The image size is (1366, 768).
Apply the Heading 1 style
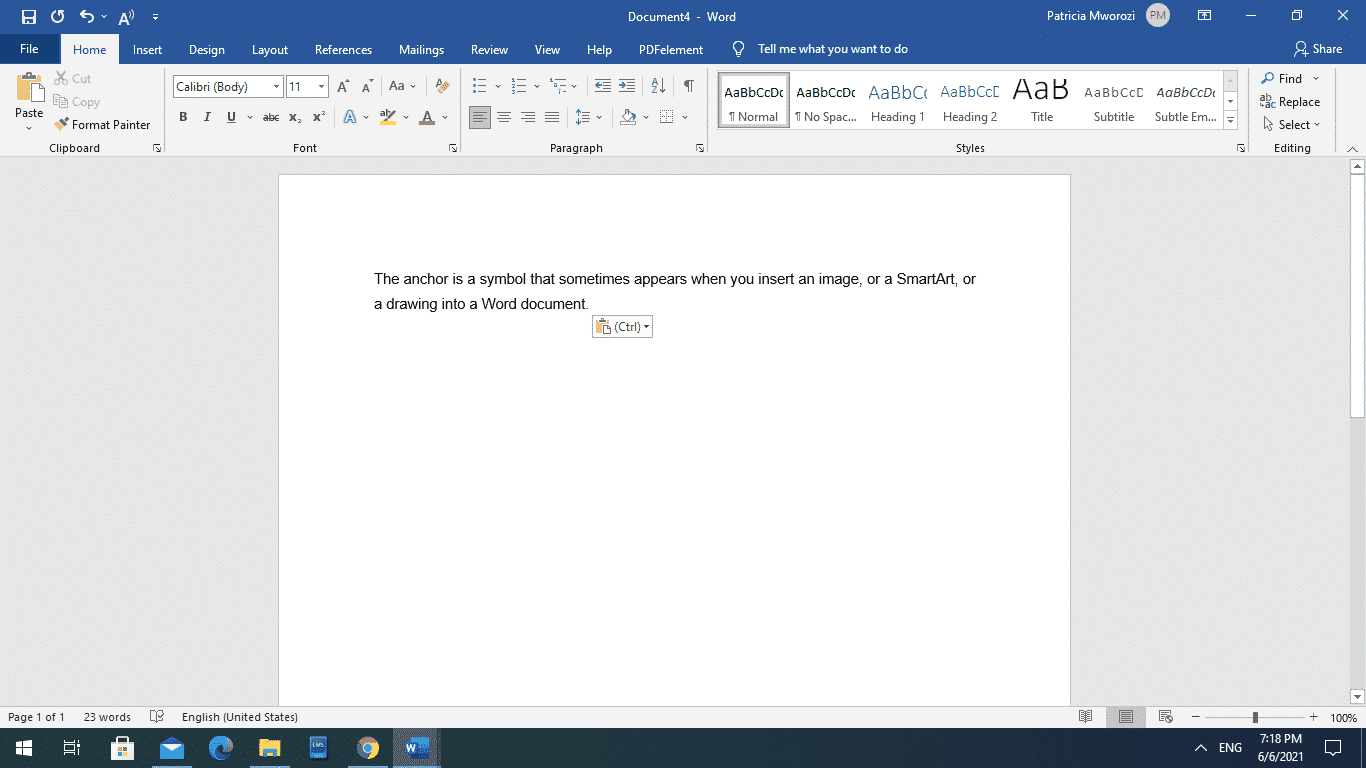pos(897,100)
